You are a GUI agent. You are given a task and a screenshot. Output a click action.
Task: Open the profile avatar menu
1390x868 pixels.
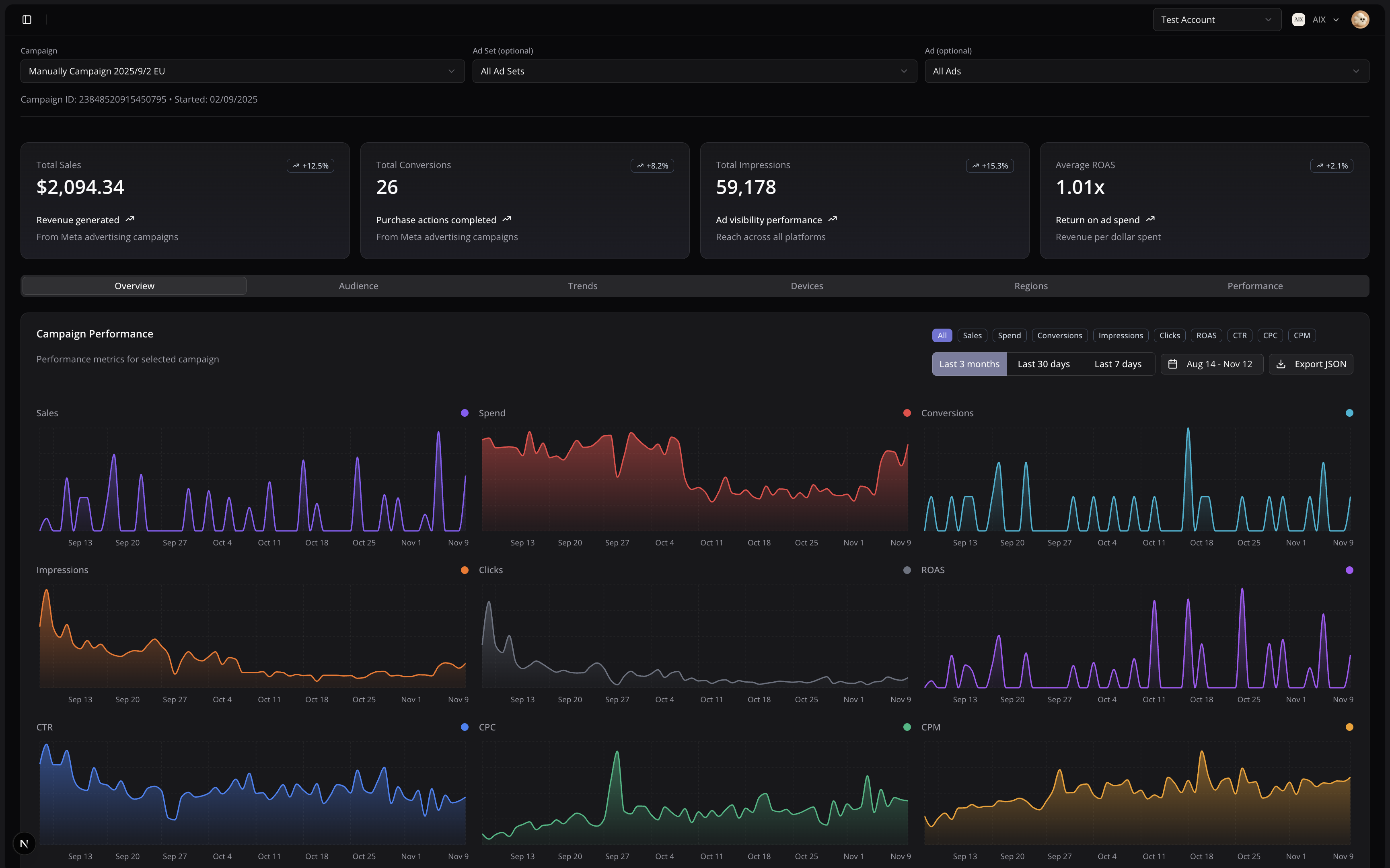point(1360,19)
